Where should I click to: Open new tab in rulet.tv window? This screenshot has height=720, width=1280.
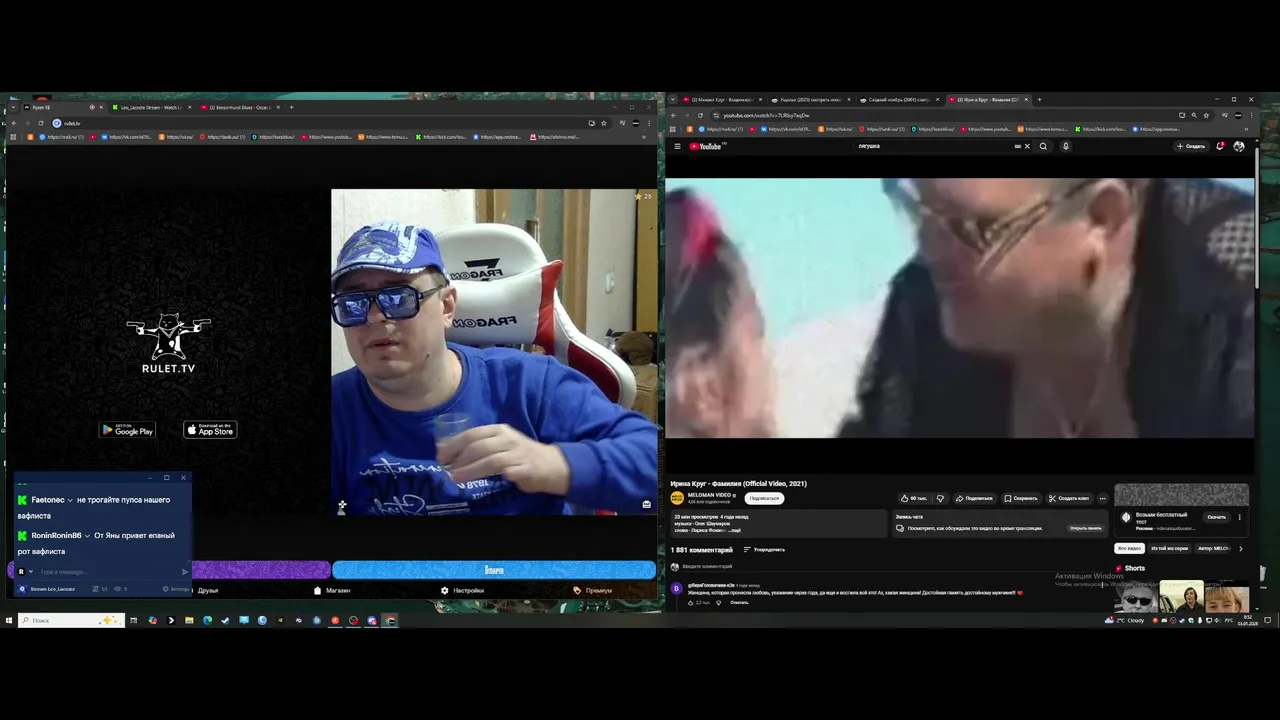[x=291, y=107]
